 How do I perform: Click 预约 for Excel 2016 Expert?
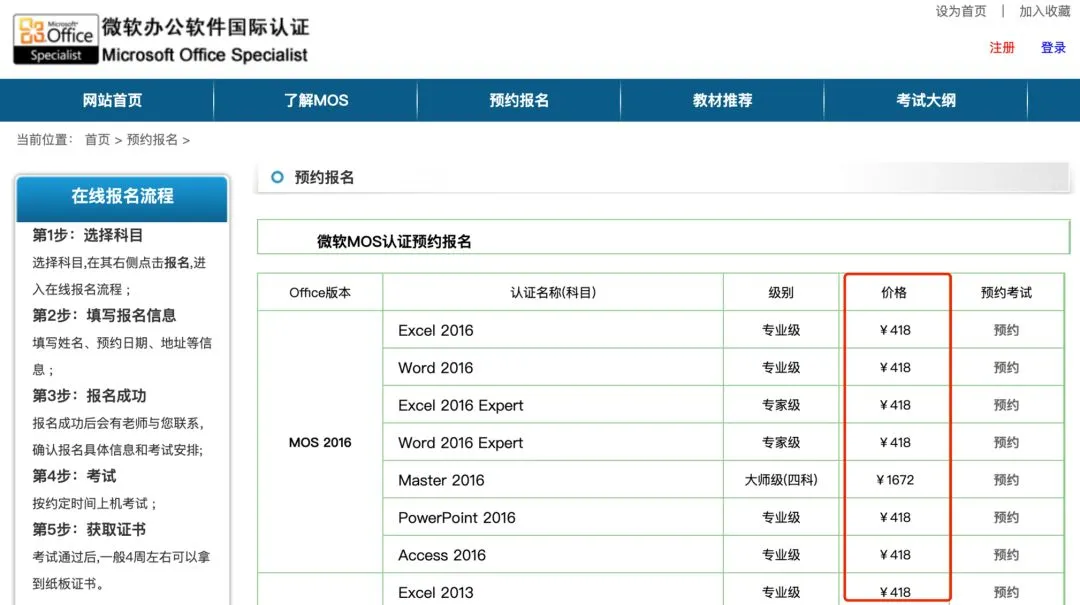click(x=1006, y=405)
